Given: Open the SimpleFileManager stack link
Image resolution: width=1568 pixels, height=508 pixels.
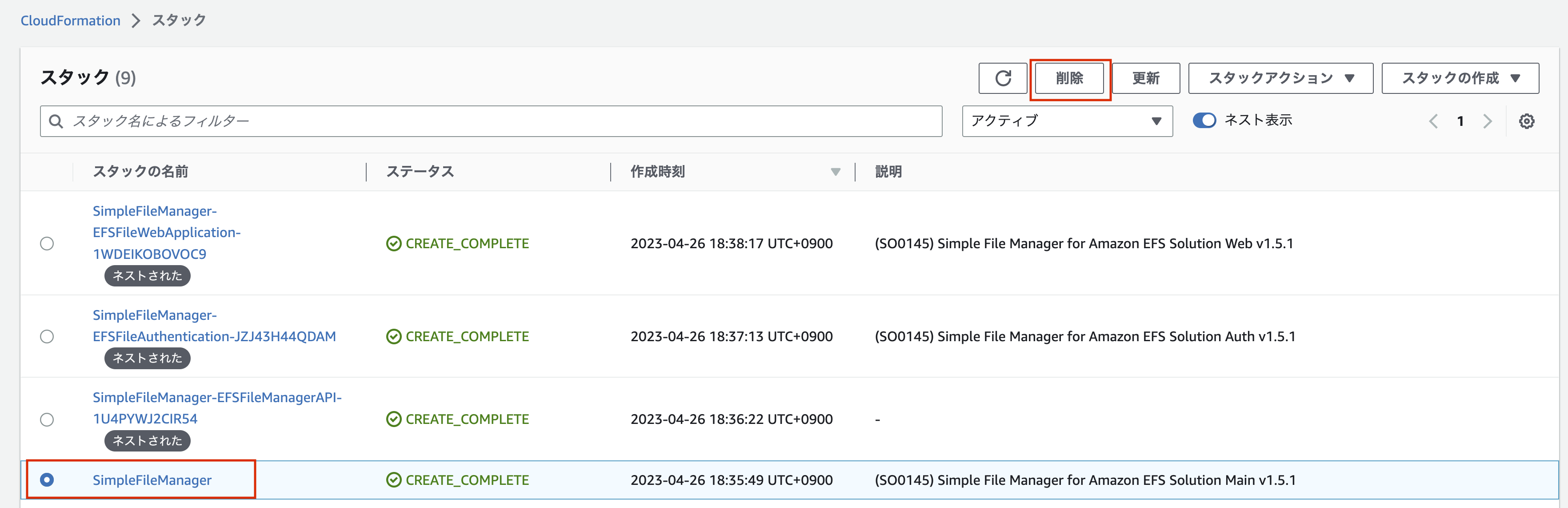Looking at the screenshot, I should pyautogui.click(x=152, y=480).
